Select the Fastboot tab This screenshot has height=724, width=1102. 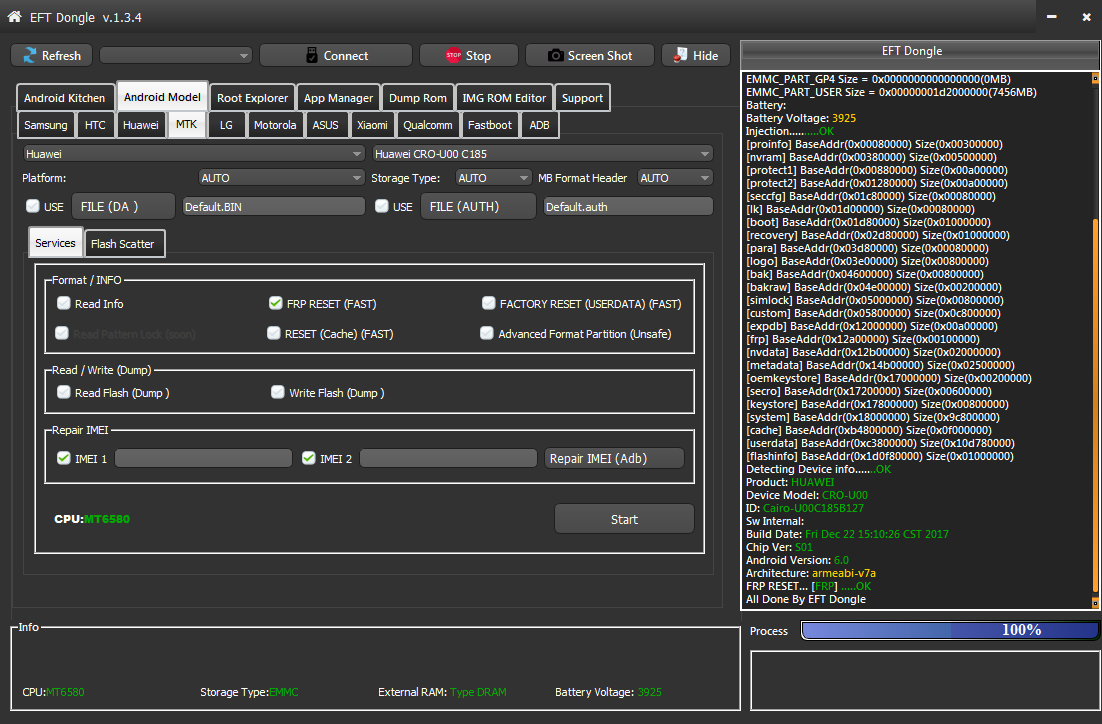(490, 125)
